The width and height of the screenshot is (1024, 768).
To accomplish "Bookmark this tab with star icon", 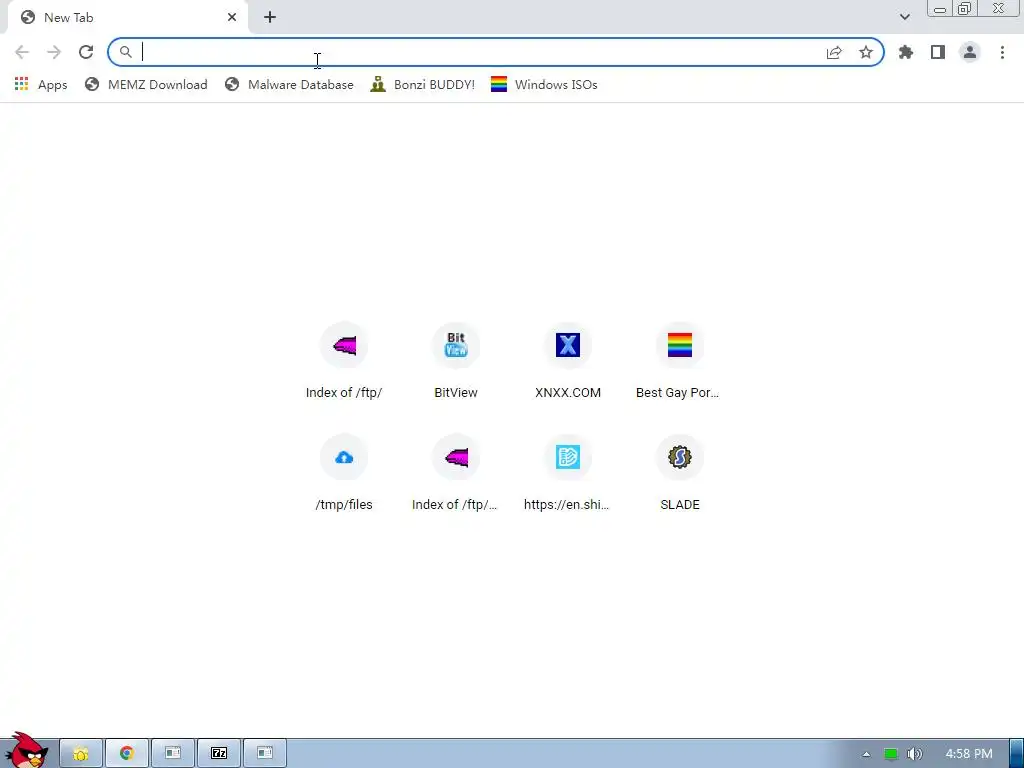I will [x=866, y=52].
